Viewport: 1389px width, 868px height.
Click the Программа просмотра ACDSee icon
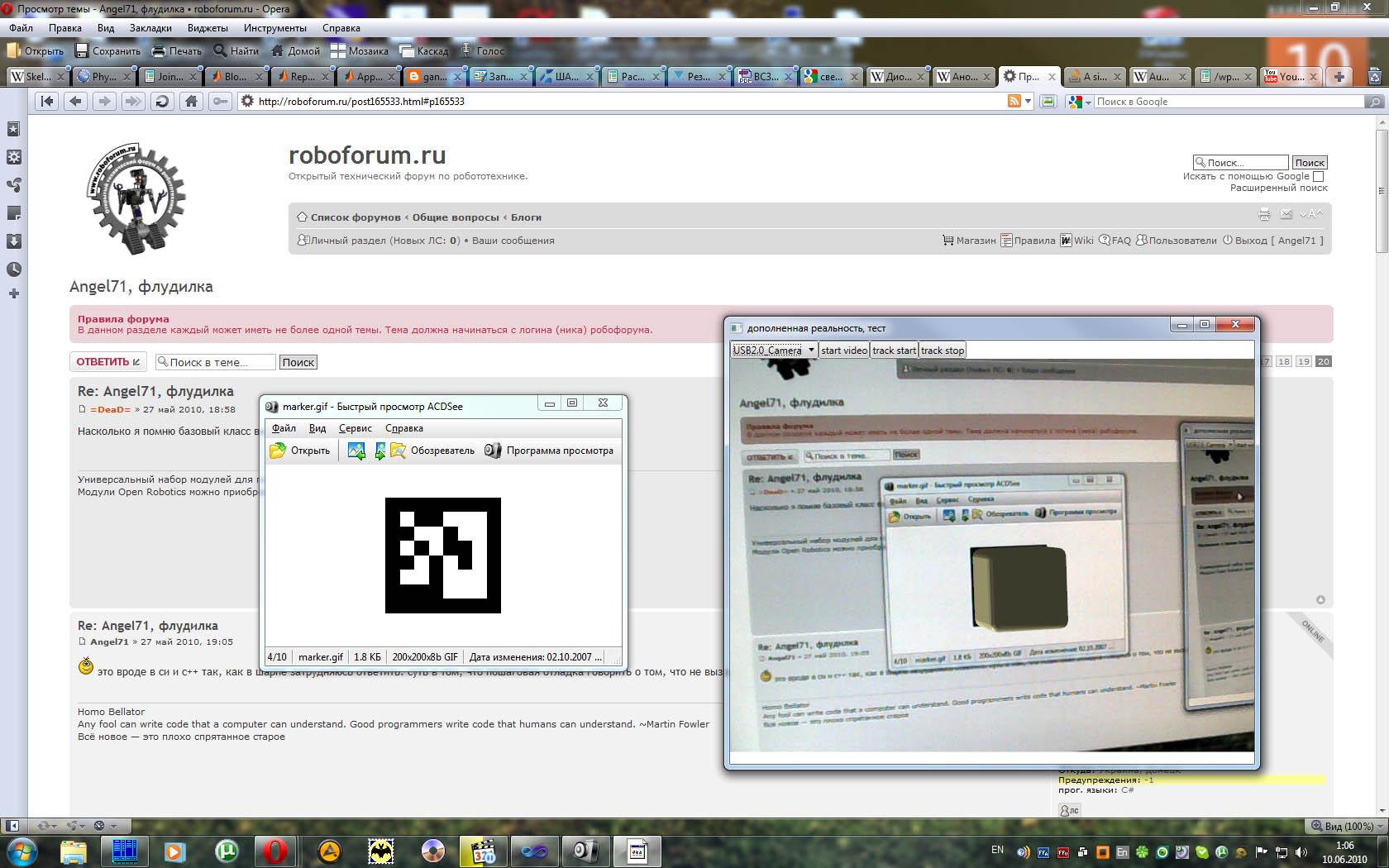point(493,451)
